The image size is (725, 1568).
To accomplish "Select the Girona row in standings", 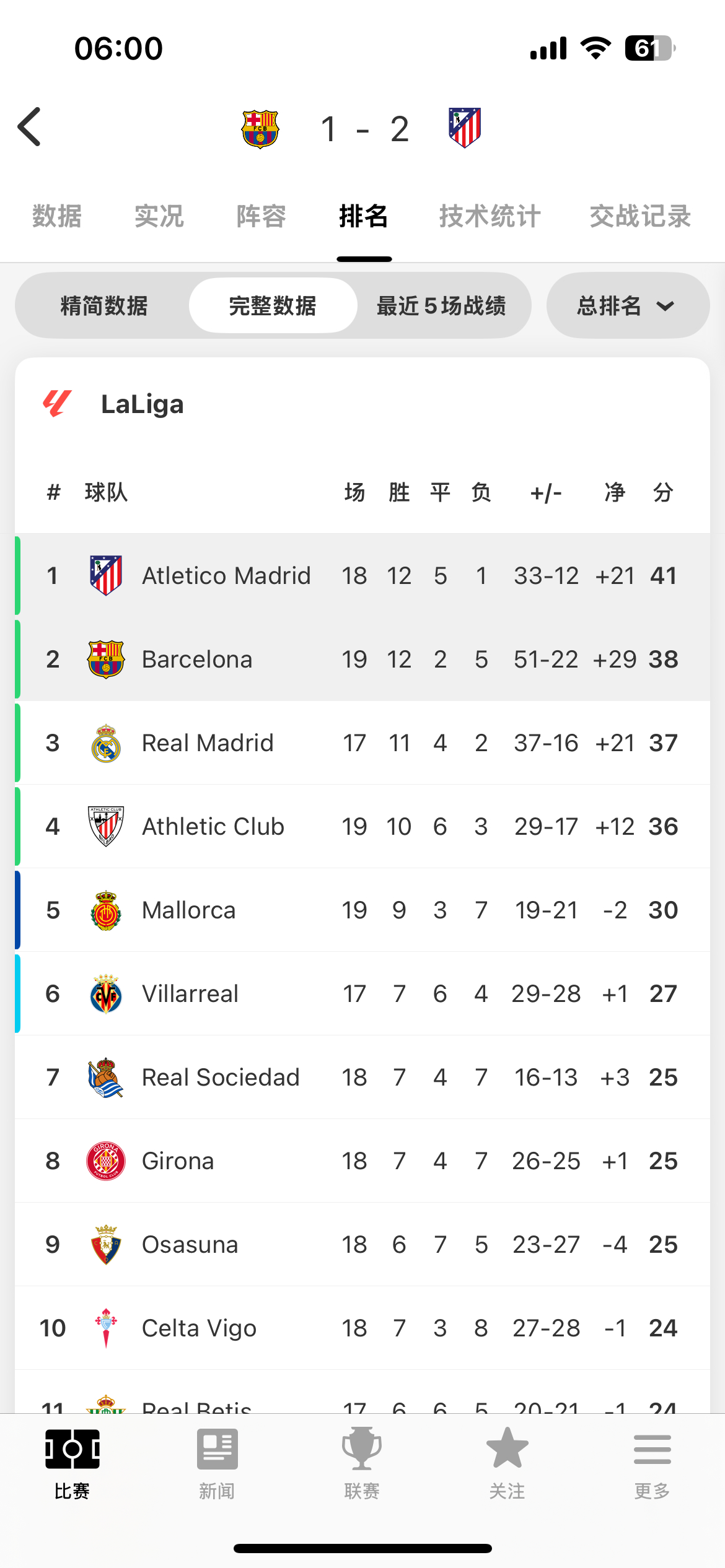I will click(362, 1161).
